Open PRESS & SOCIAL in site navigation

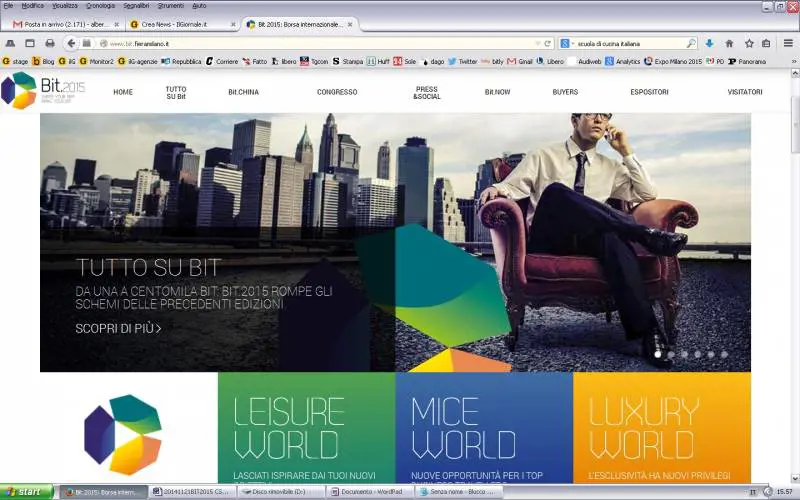click(x=427, y=92)
